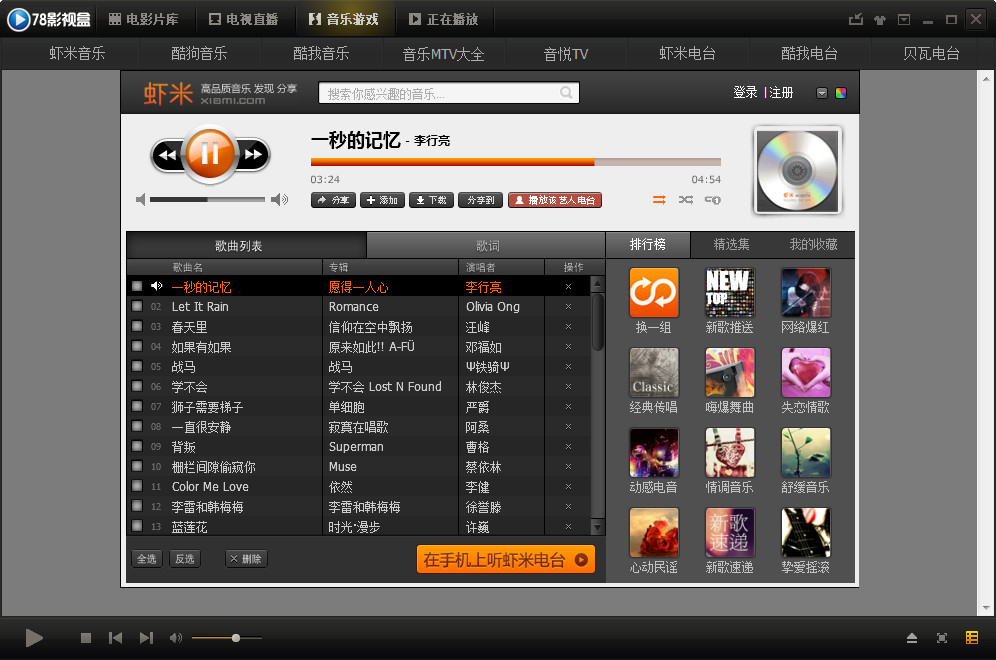
Task: Tick the checkbox for 春天里
Action: point(137,327)
